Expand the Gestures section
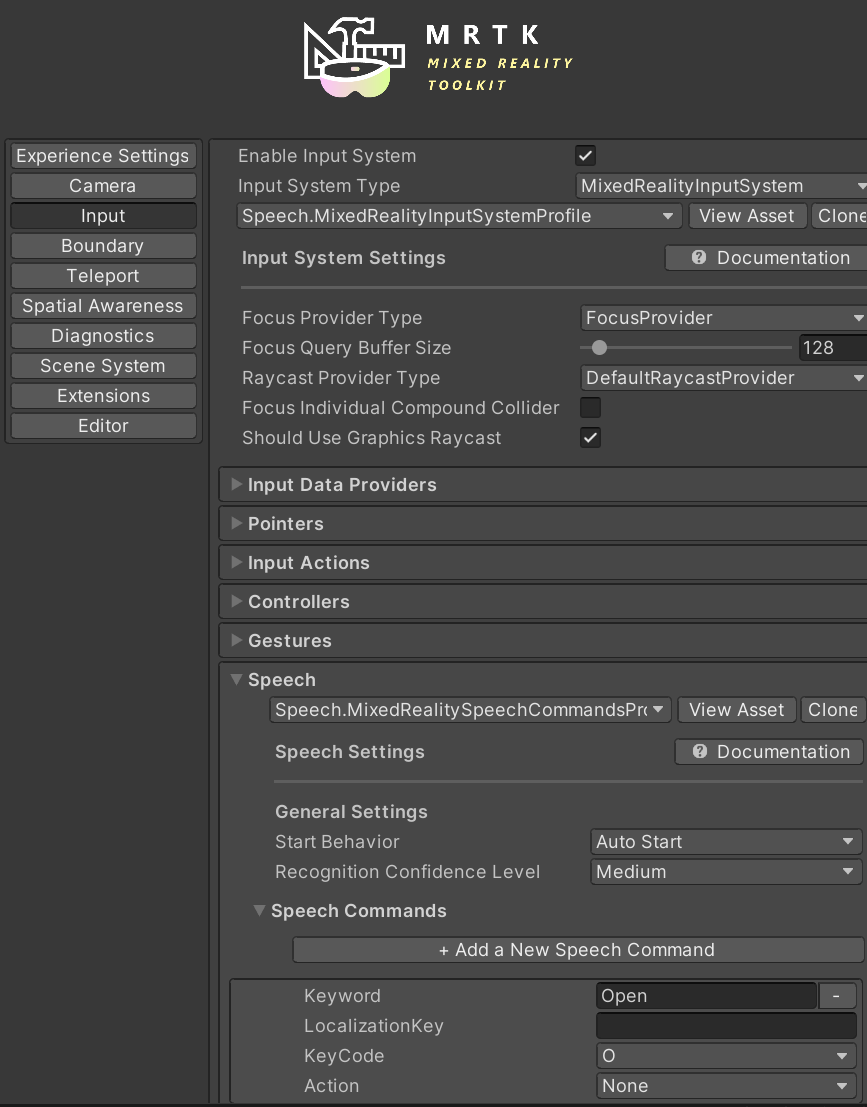The height and width of the screenshot is (1107, 867). click(236, 640)
